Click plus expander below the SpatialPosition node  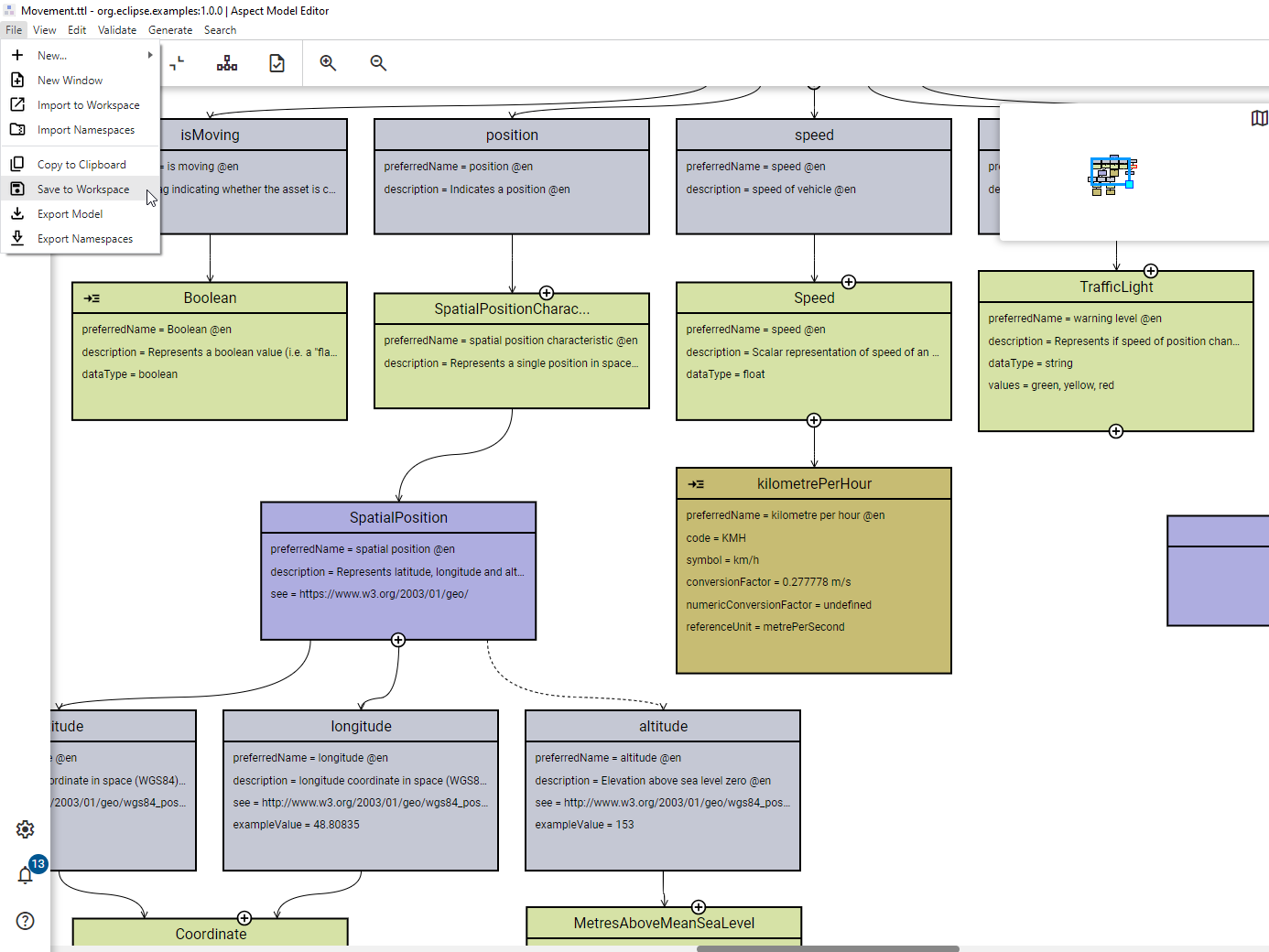coord(398,640)
